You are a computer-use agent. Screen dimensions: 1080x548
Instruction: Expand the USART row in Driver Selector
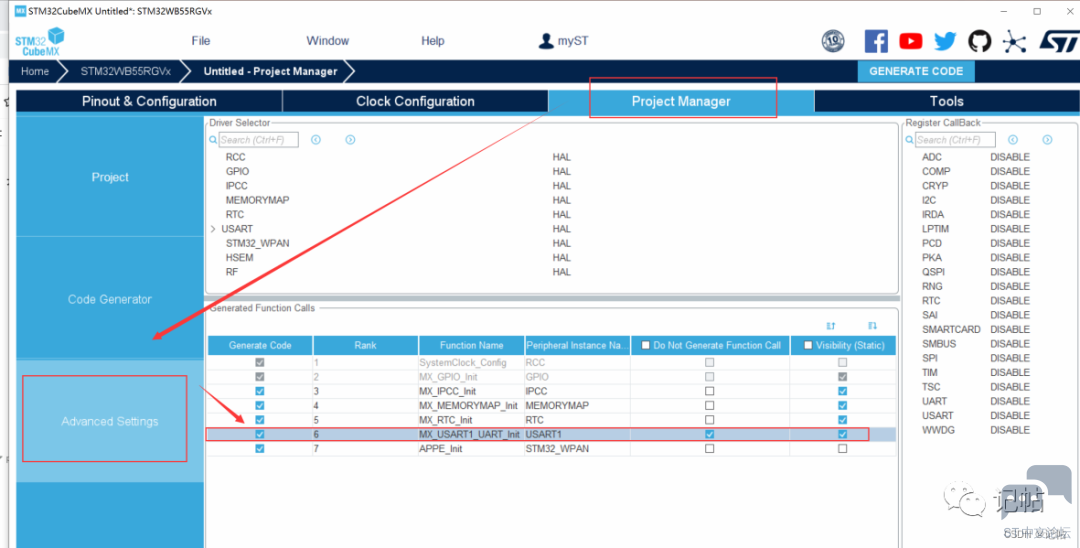click(x=213, y=229)
